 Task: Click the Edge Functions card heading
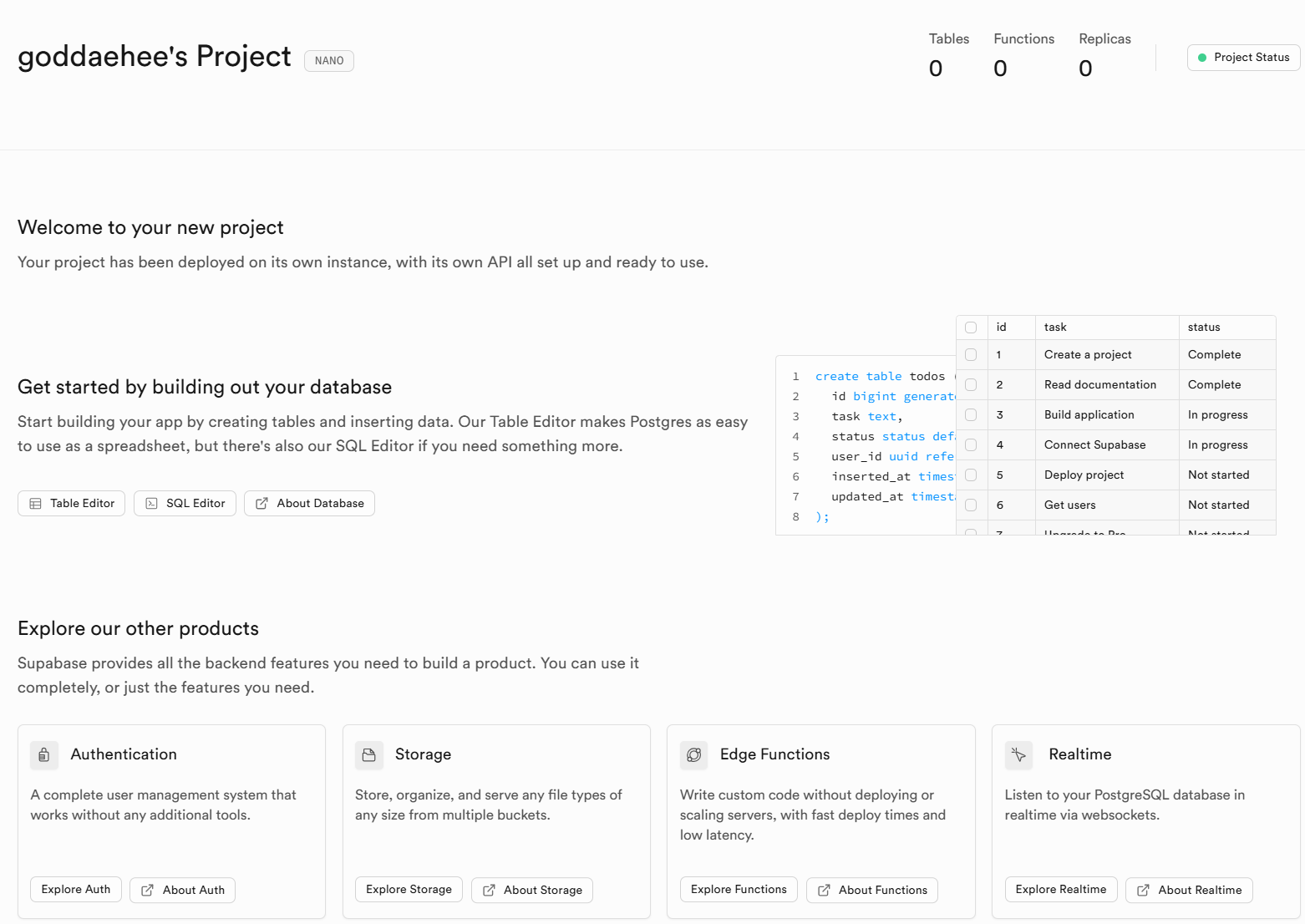tap(775, 754)
